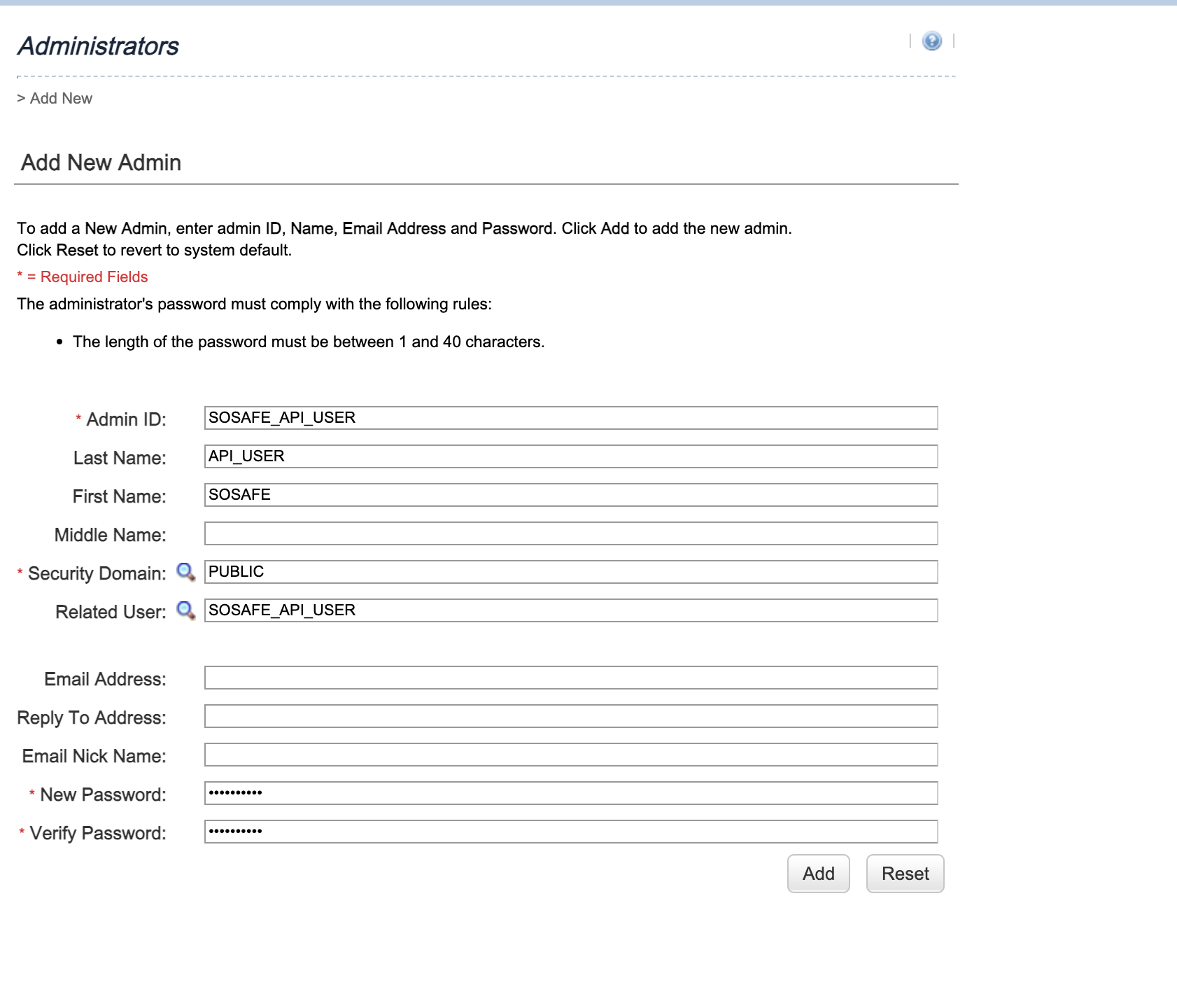Viewport: 1177px width, 1008px height.
Task: Click the empty Email Address field
Action: pyautogui.click(x=570, y=678)
